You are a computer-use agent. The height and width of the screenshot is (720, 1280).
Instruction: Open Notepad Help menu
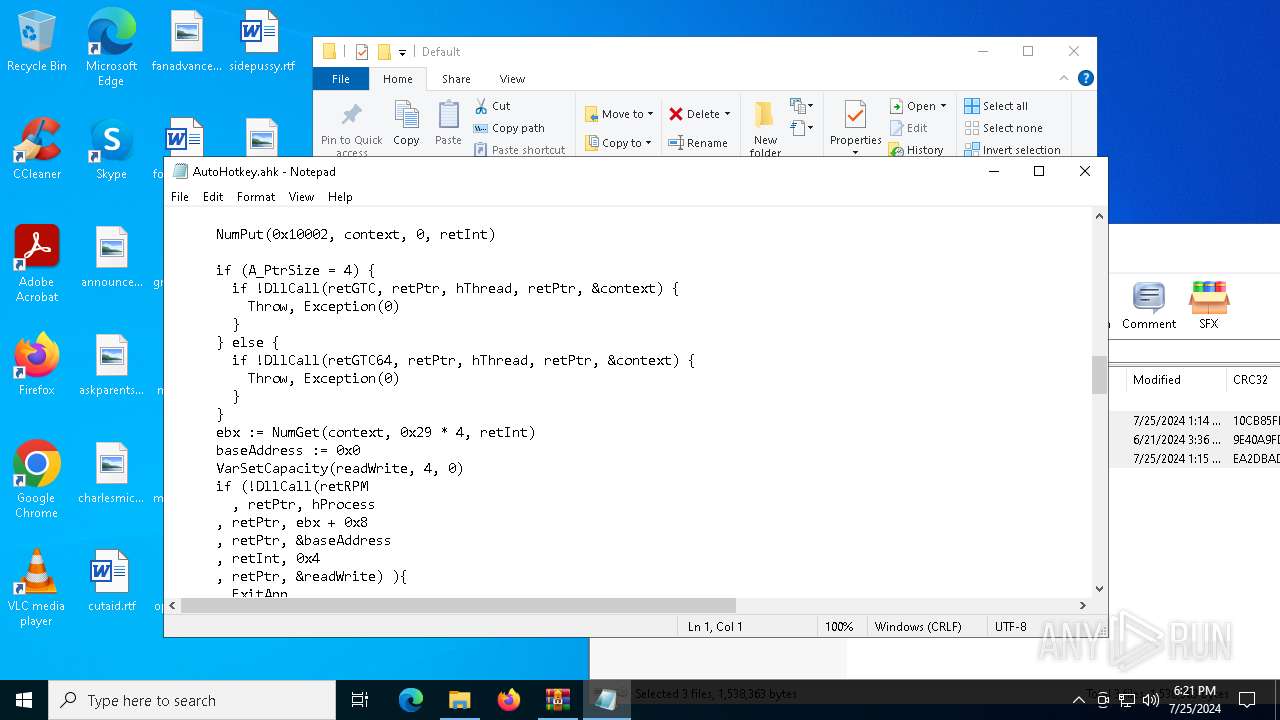340,197
